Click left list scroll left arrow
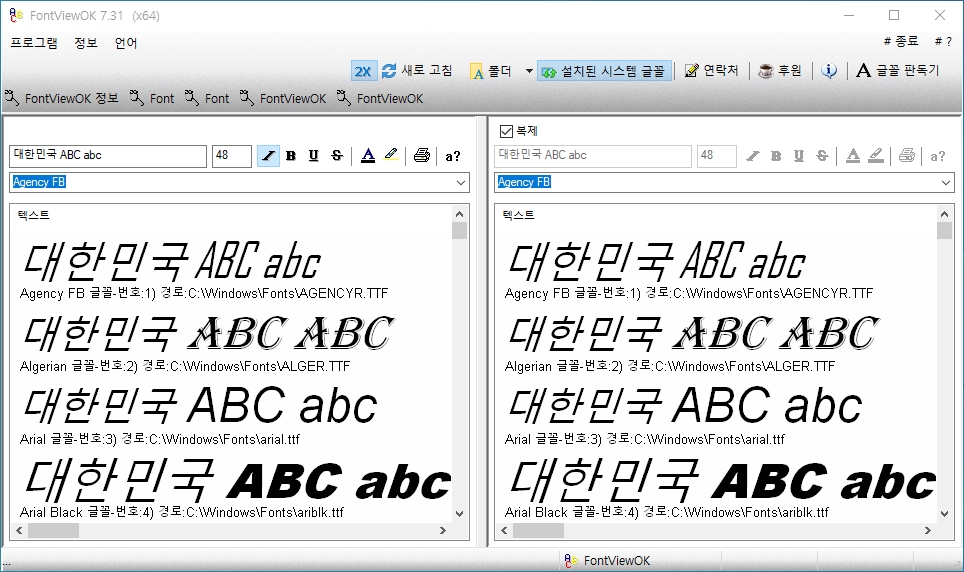This screenshot has width=964, height=572. click(19, 530)
